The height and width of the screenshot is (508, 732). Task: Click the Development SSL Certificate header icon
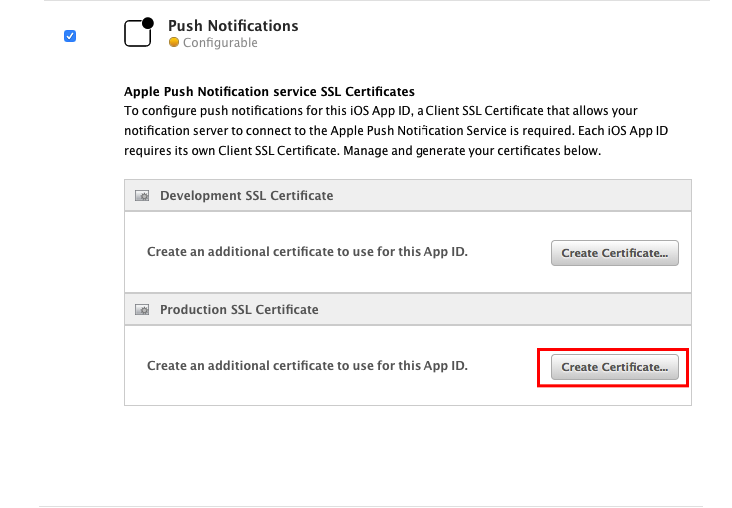tap(142, 196)
